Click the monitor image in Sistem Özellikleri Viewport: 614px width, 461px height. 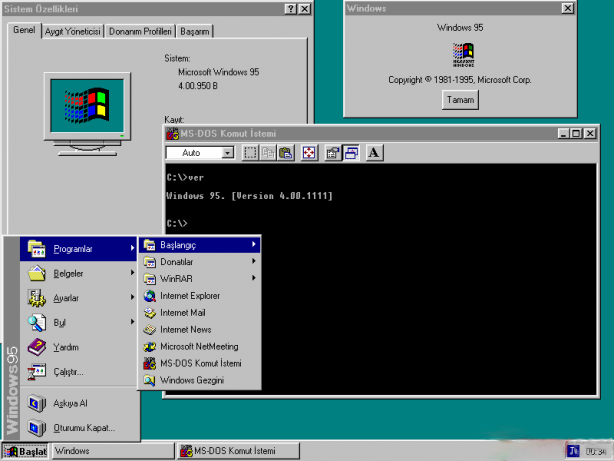[87, 114]
